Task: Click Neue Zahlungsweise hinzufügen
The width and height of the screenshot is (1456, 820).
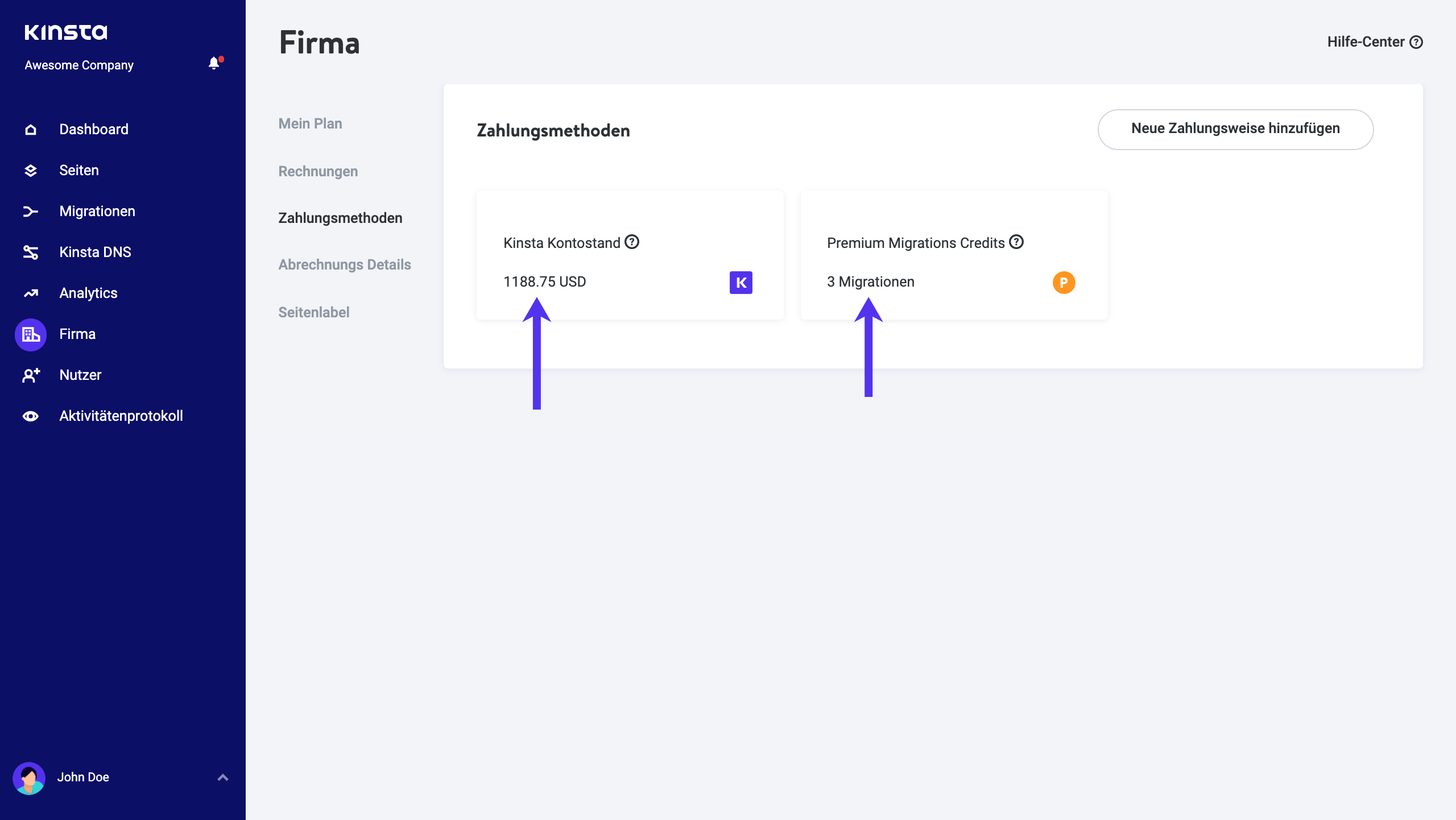Action: 1235,129
